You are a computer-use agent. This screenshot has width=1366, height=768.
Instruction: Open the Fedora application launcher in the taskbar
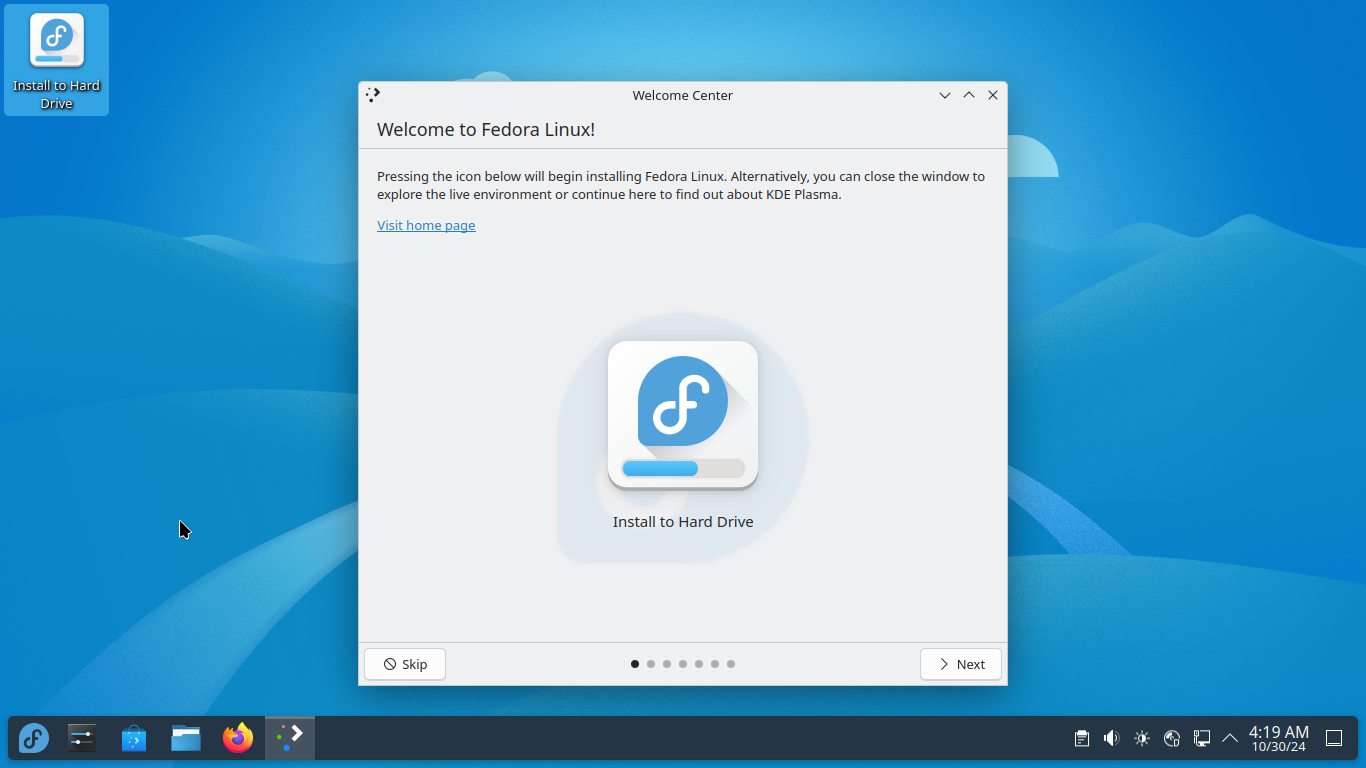[x=34, y=739]
